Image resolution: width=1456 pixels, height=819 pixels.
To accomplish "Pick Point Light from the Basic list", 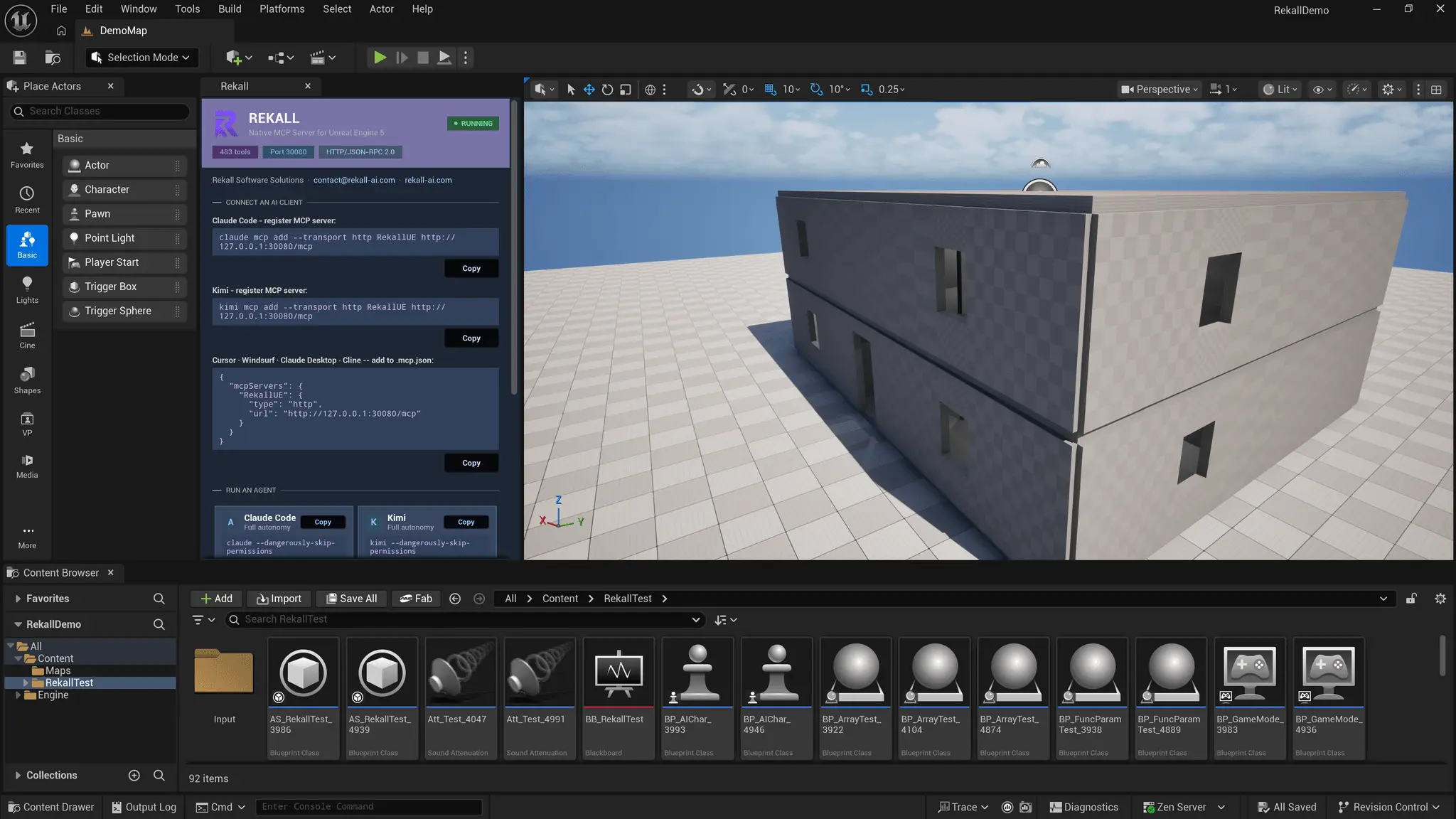I will (x=124, y=238).
